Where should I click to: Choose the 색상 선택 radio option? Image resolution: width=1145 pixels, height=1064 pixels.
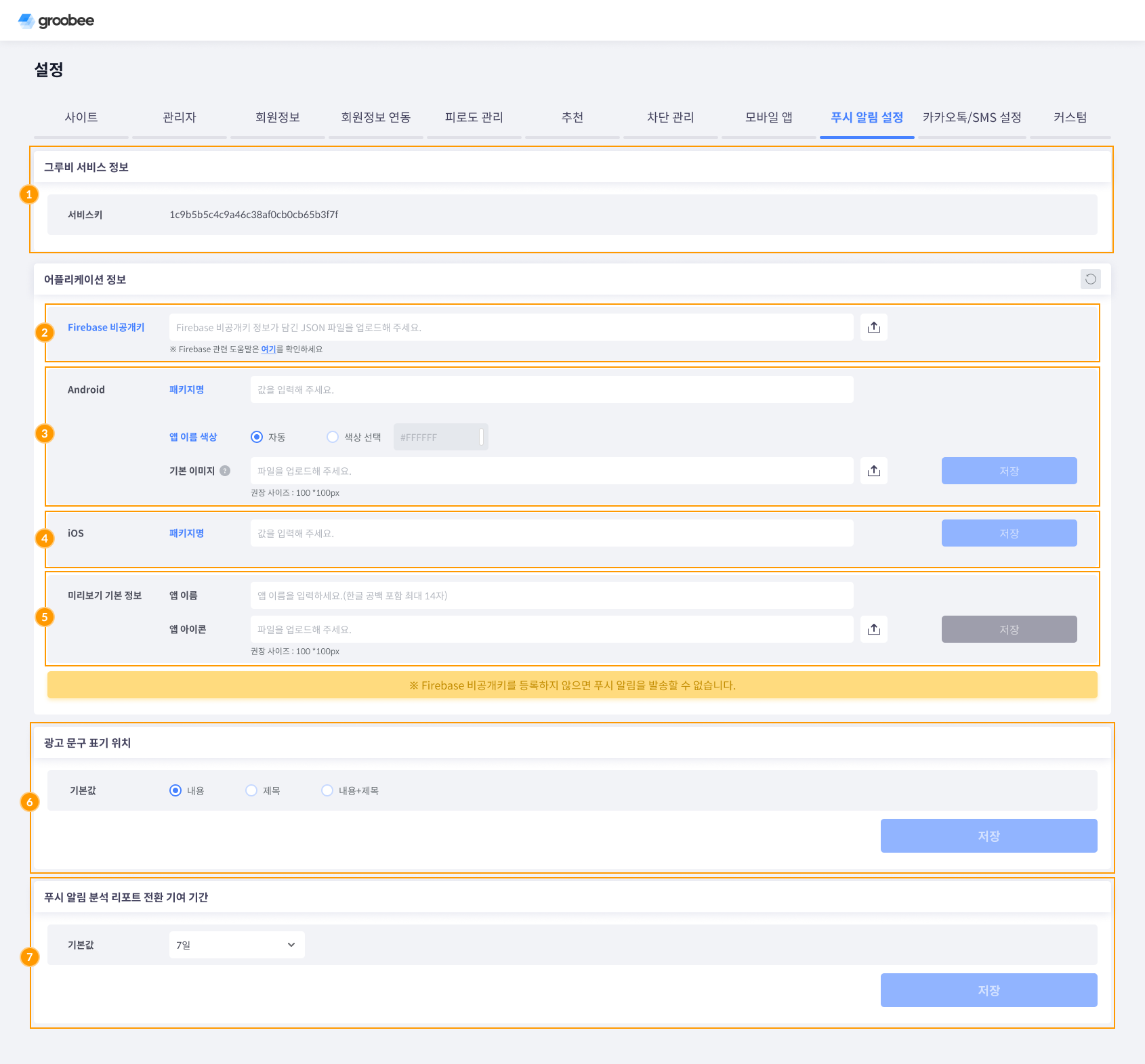333,438
